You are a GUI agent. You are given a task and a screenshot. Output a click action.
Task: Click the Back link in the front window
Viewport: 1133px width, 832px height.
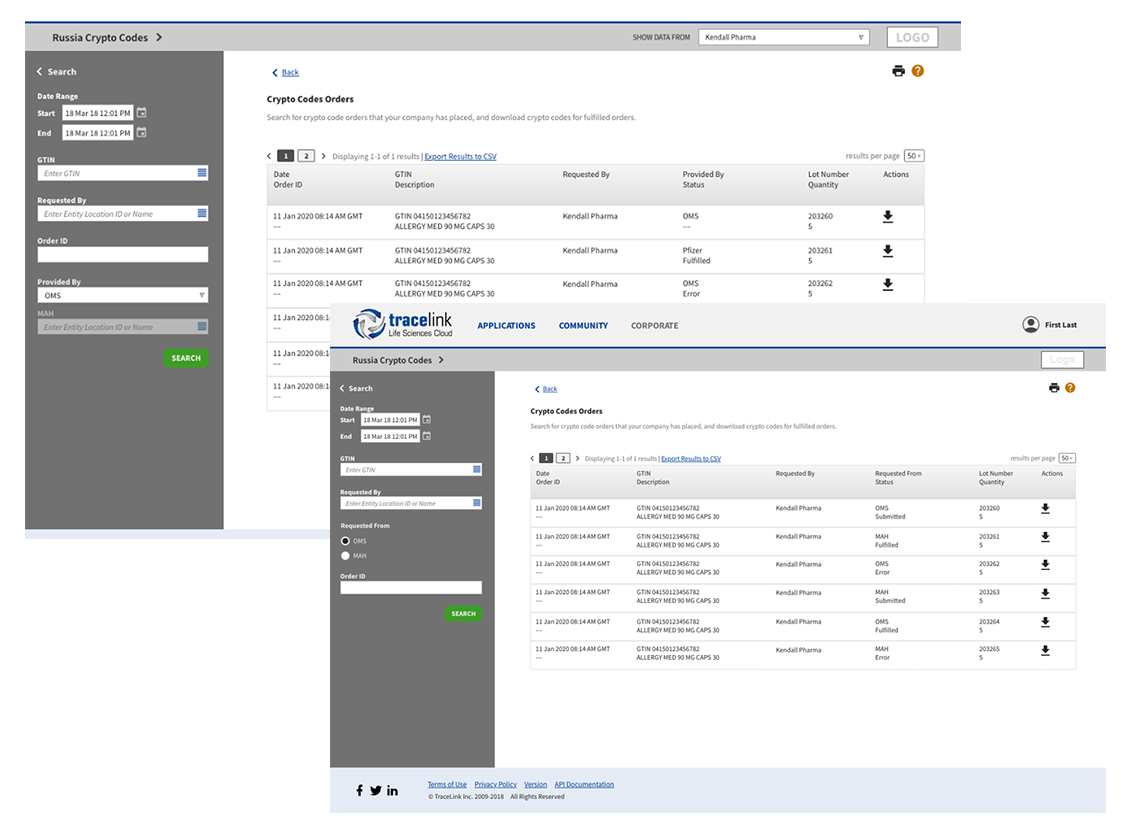tap(550, 389)
